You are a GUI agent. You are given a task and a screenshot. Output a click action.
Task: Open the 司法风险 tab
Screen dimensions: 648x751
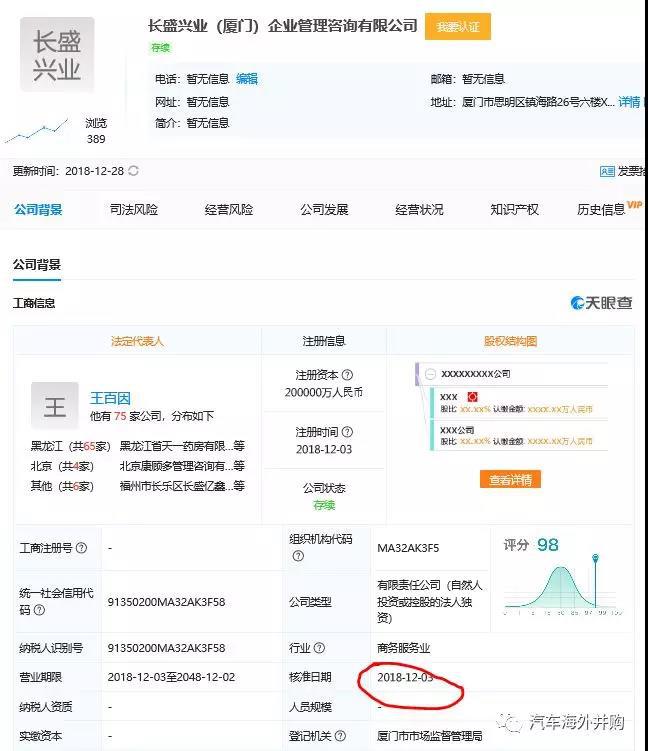(x=134, y=210)
